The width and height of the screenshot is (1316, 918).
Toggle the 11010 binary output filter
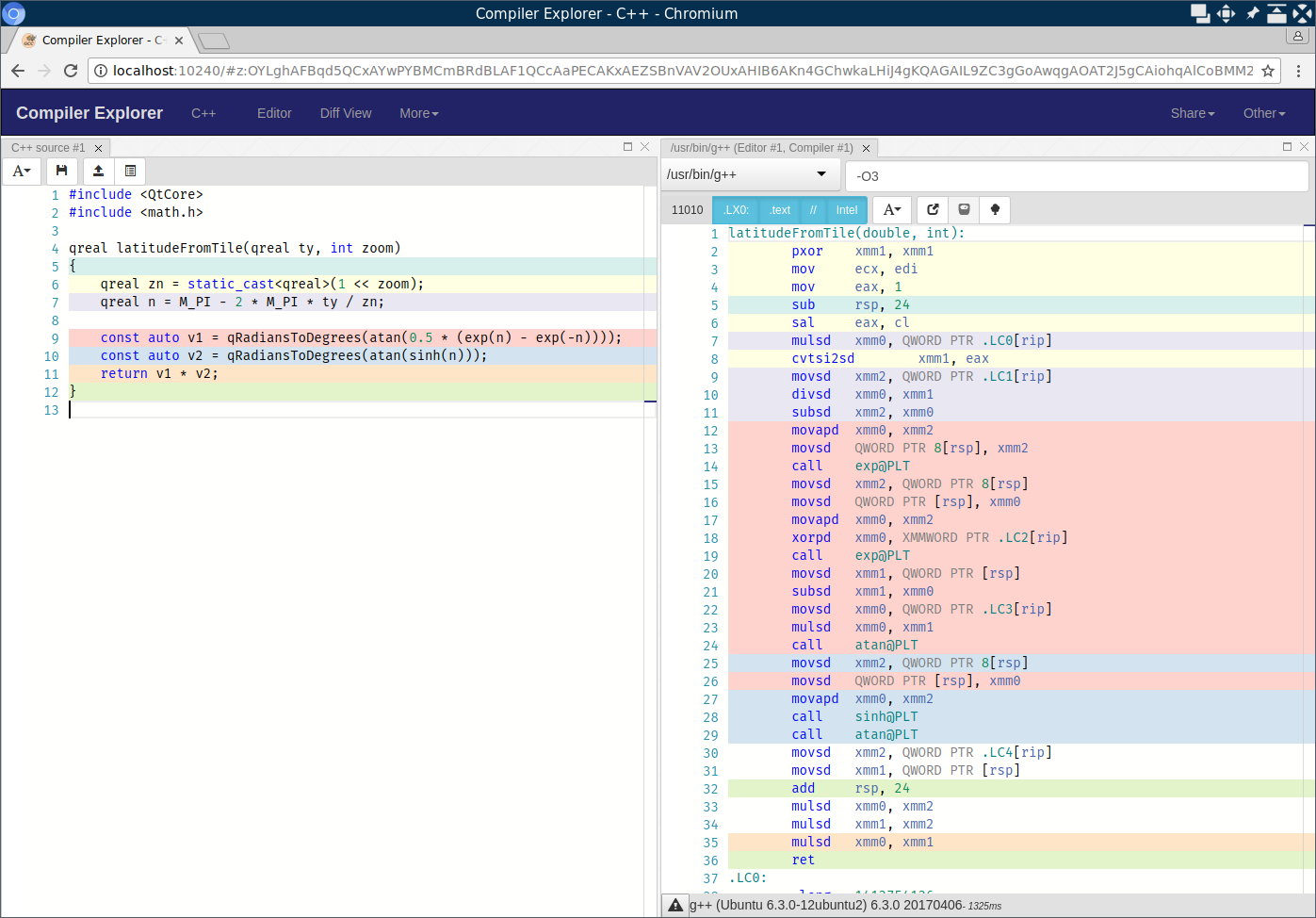(x=687, y=210)
